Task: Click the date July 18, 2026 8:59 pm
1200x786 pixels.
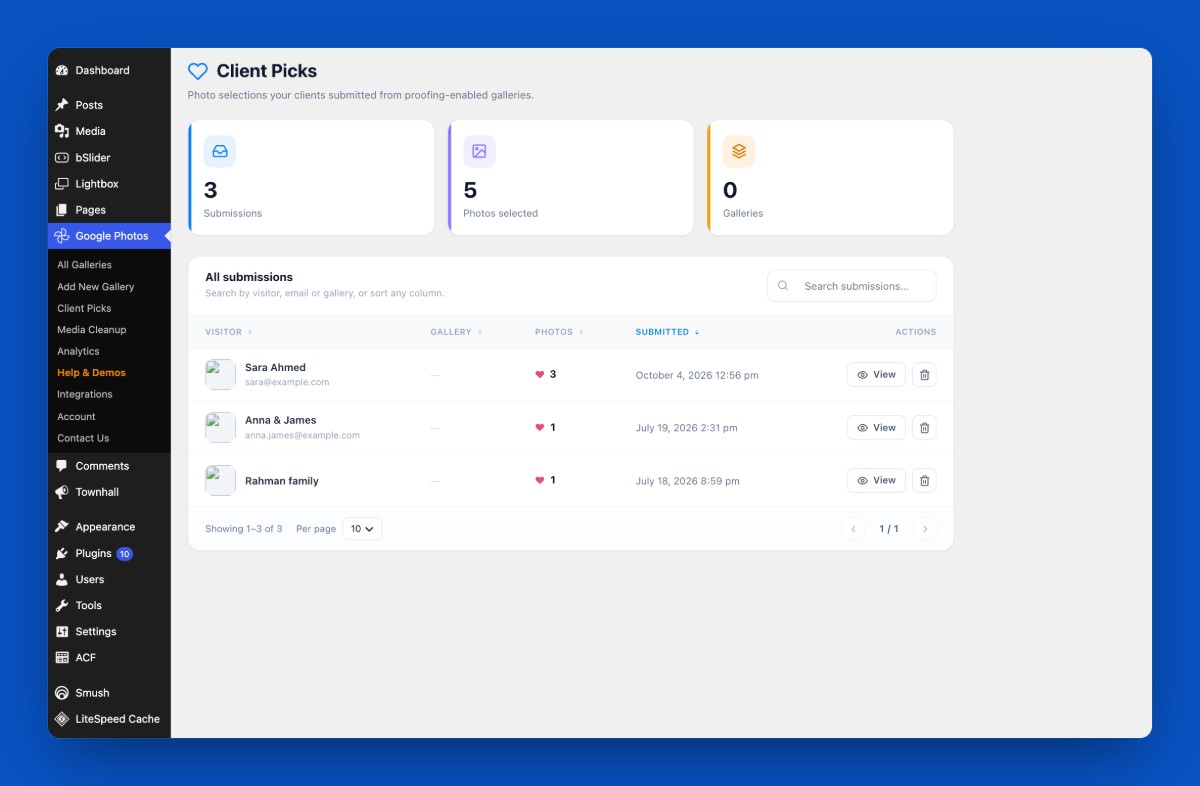Action: (x=688, y=481)
